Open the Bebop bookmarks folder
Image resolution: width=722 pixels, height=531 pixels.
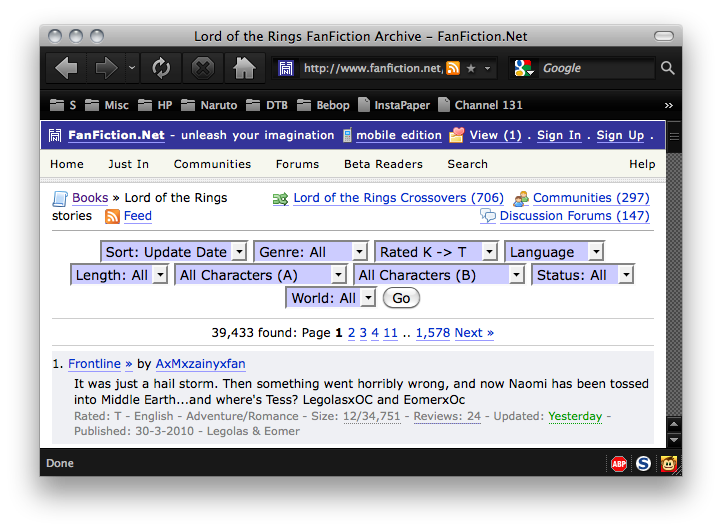click(x=323, y=105)
